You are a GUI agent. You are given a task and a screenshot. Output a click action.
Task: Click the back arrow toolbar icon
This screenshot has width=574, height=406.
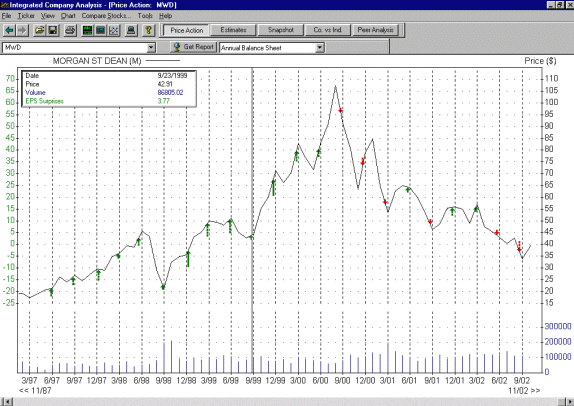point(9,30)
